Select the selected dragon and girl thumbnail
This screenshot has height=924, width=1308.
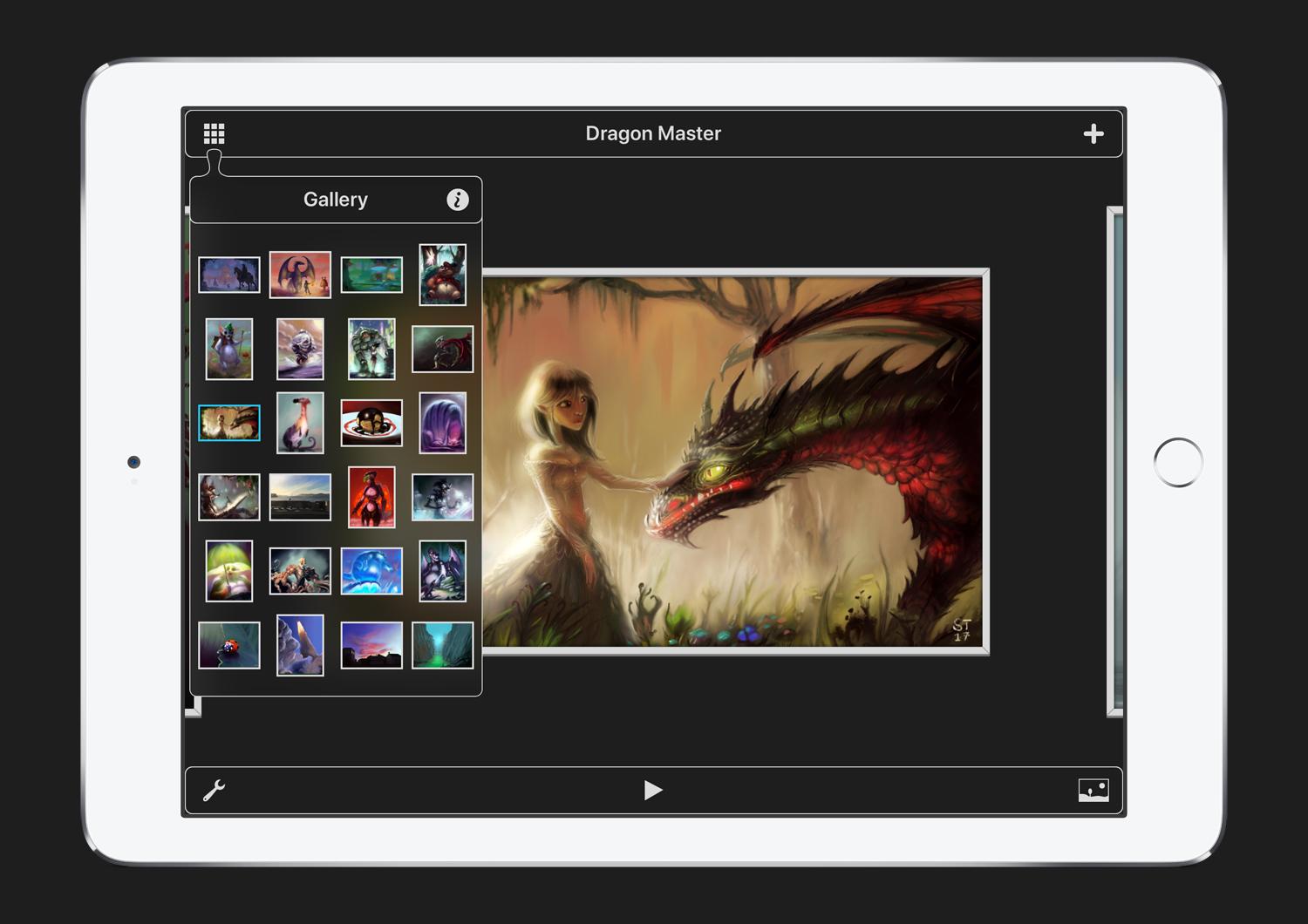[x=229, y=423]
